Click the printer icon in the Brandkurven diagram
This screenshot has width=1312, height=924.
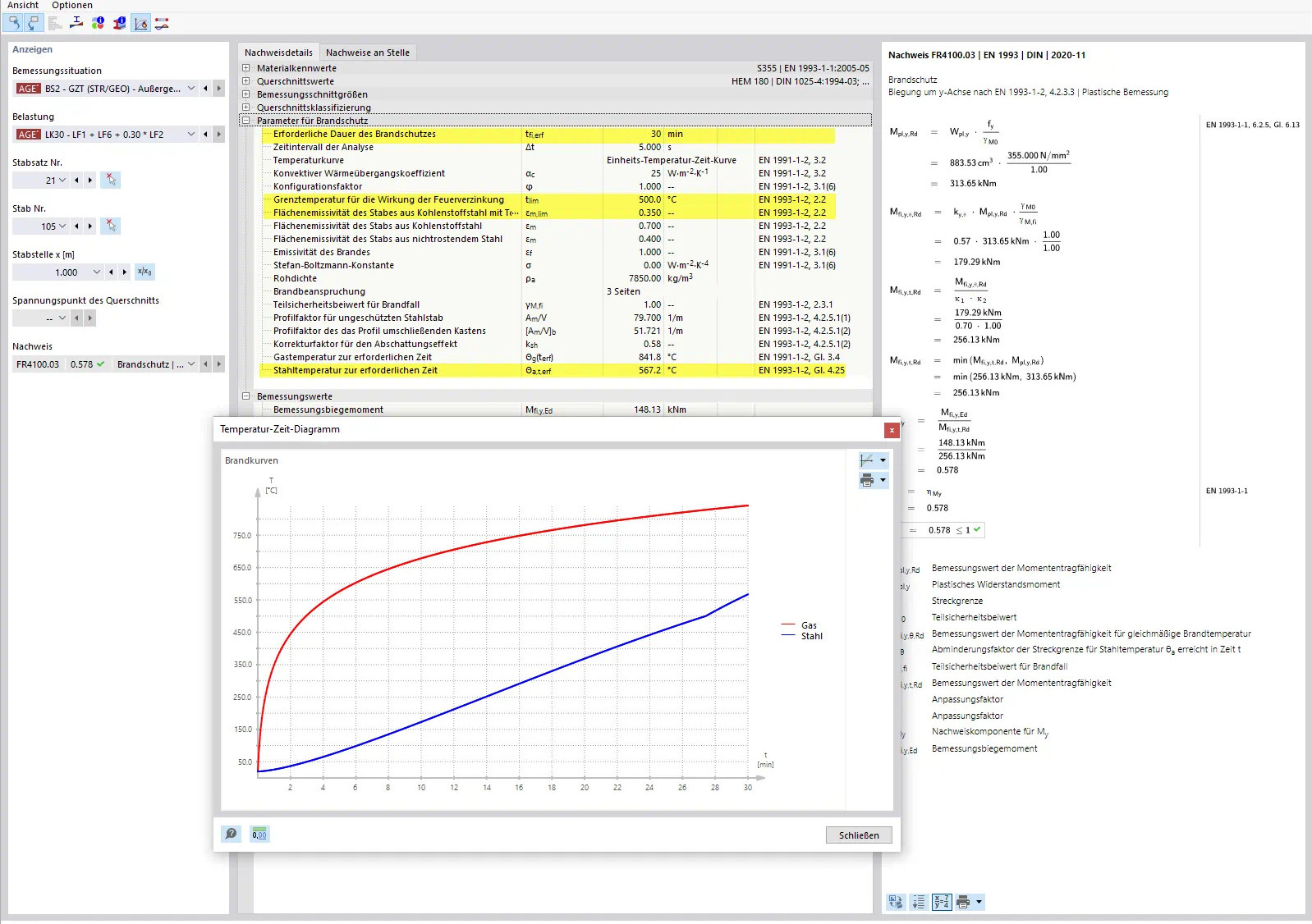(867, 480)
